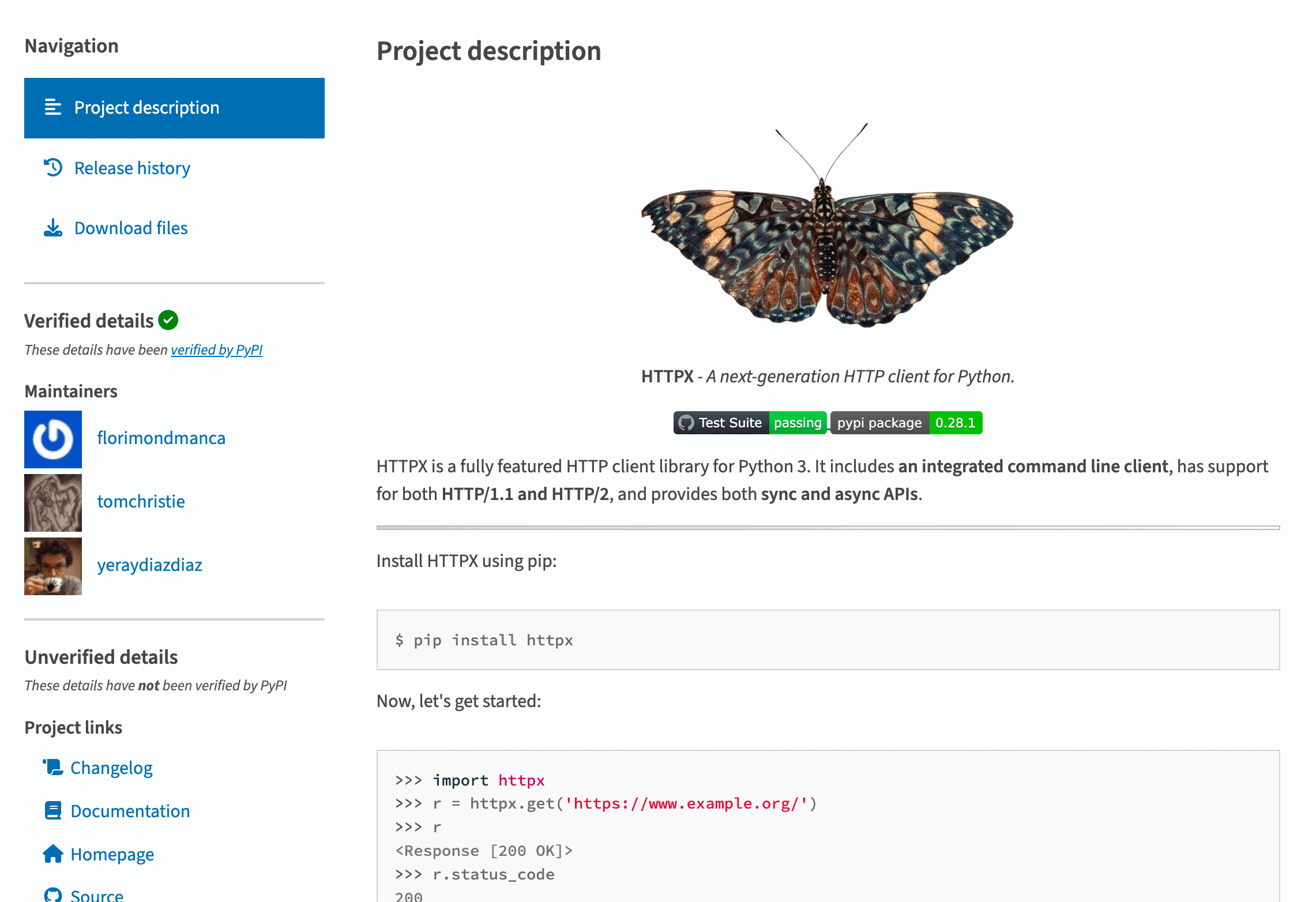This screenshot has height=902, width=1316.
Task: Click the 'pip install httpx' code block
Action: 828,640
